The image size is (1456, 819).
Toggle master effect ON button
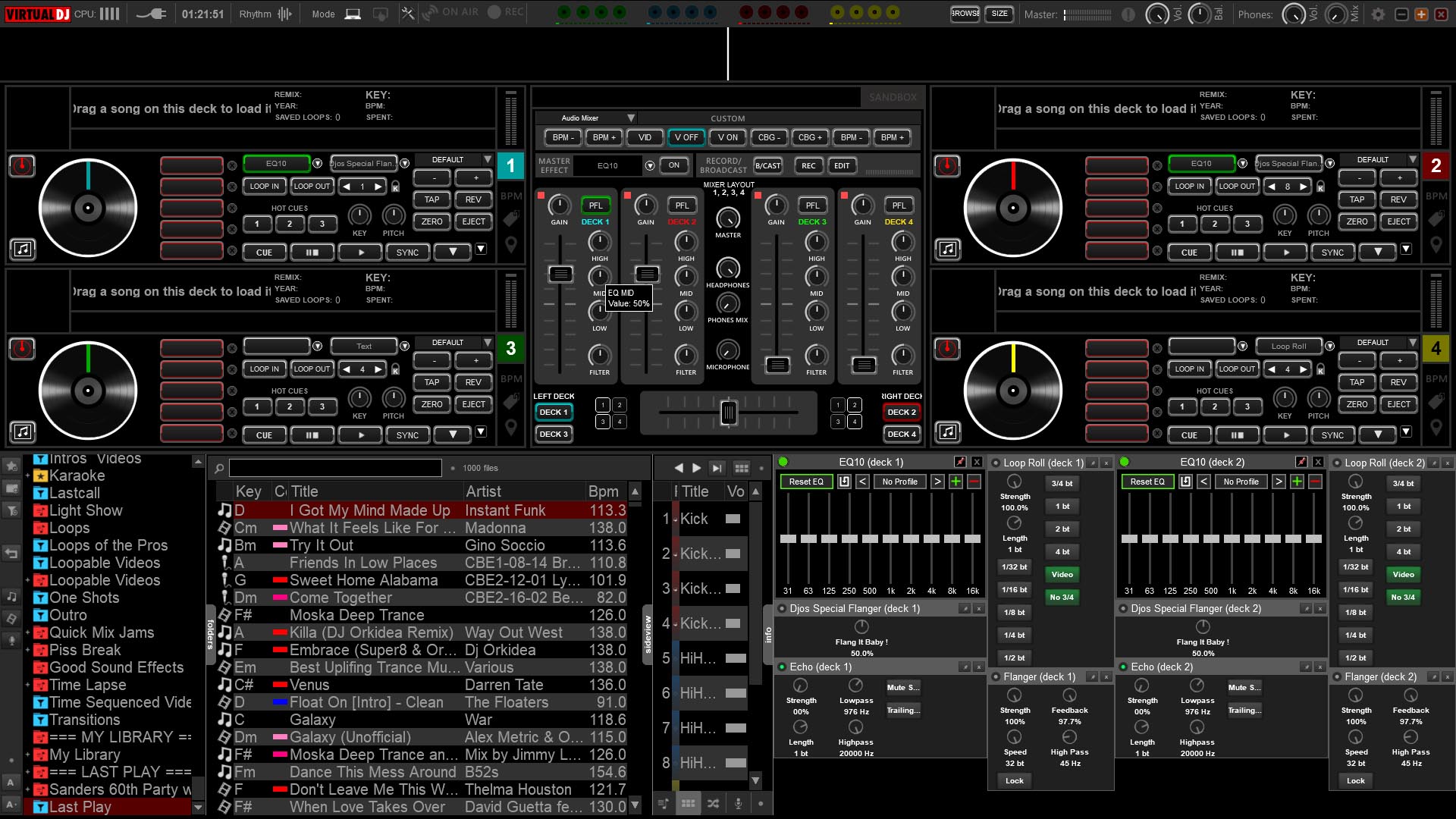[x=673, y=165]
